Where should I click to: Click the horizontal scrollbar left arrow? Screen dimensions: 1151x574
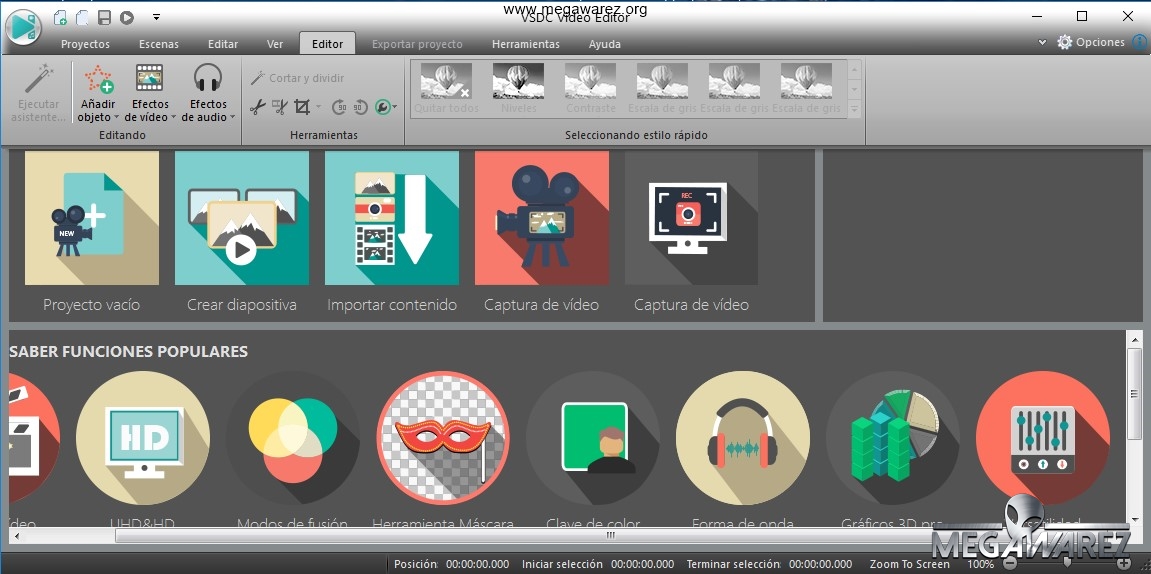coord(15,536)
